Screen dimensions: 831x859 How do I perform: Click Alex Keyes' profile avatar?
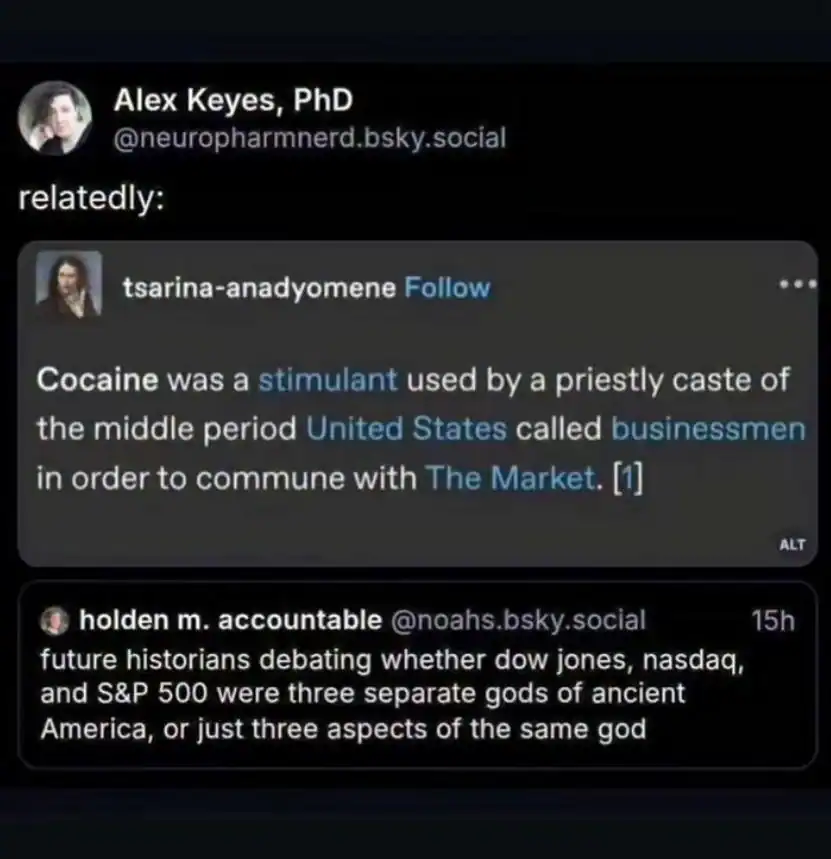(55, 118)
